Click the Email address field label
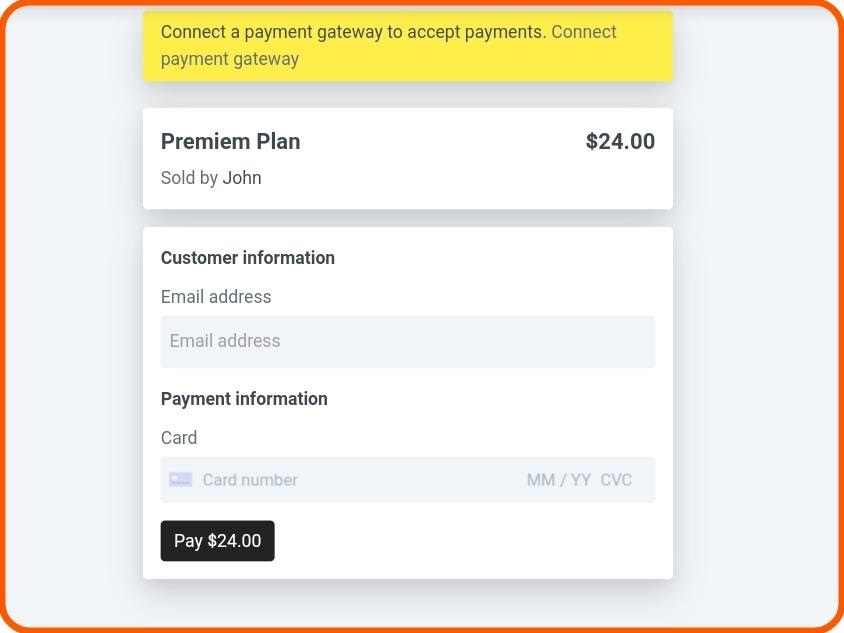 216,297
